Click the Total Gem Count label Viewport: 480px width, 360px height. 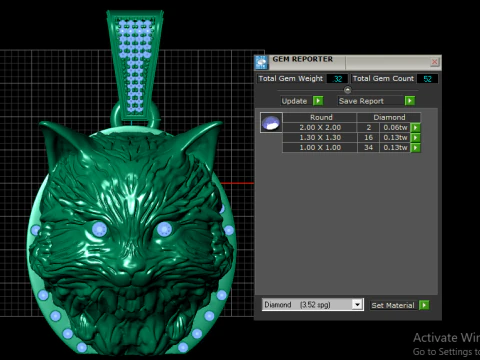click(383, 79)
